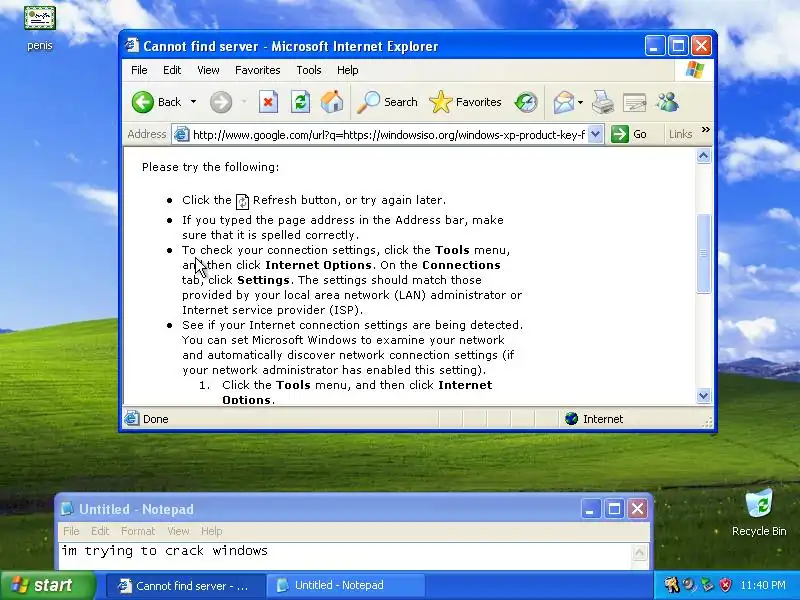Open the History clock icon

[526, 102]
